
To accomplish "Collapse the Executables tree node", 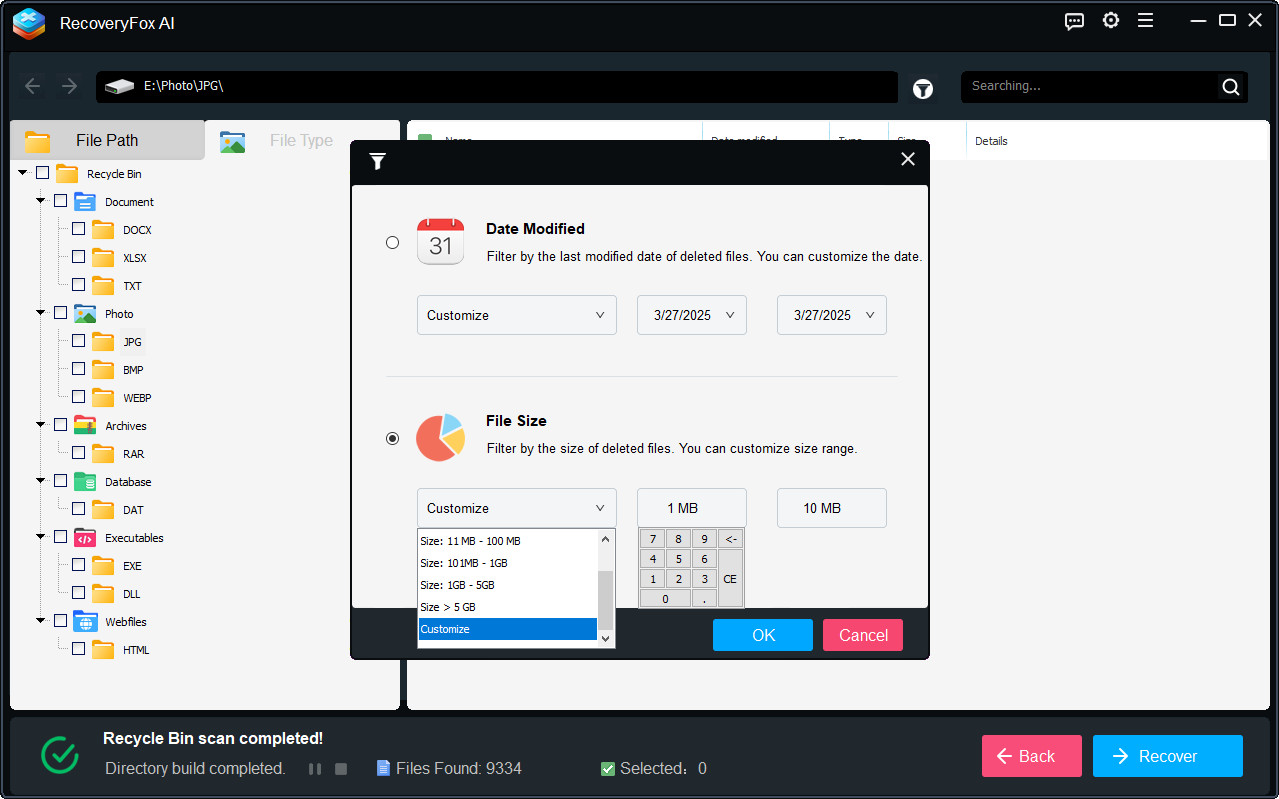I will pos(41,537).
